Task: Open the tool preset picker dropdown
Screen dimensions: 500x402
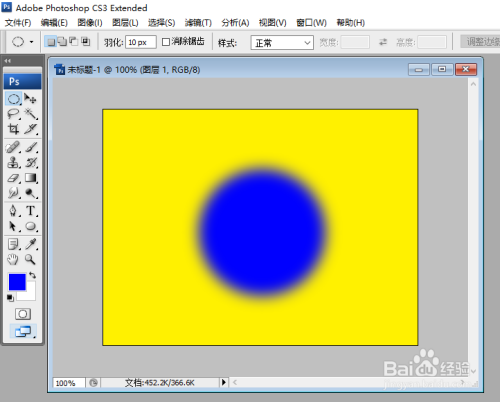Action: pos(31,42)
